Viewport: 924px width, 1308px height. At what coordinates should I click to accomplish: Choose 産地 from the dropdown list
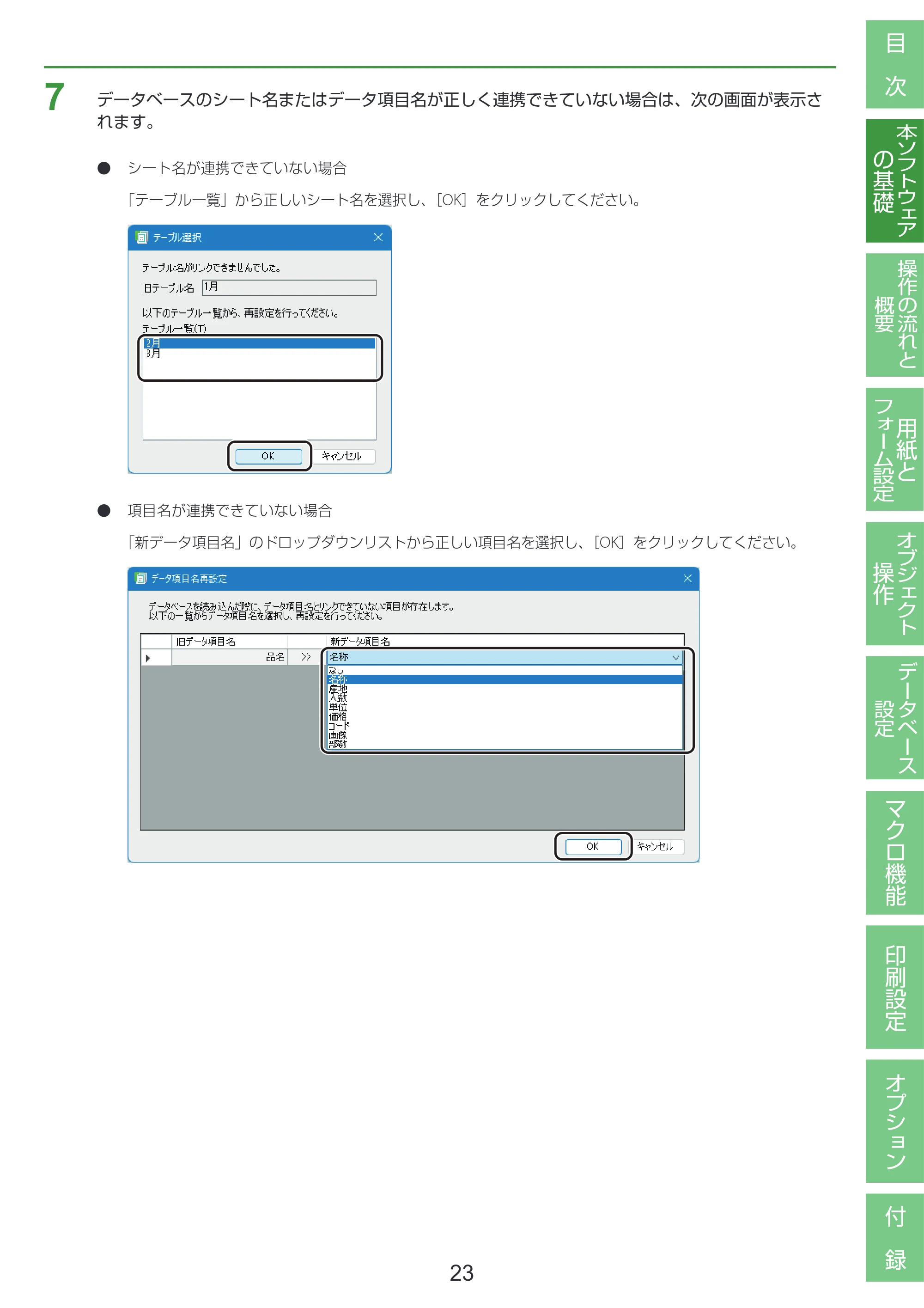pyautogui.click(x=505, y=689)
